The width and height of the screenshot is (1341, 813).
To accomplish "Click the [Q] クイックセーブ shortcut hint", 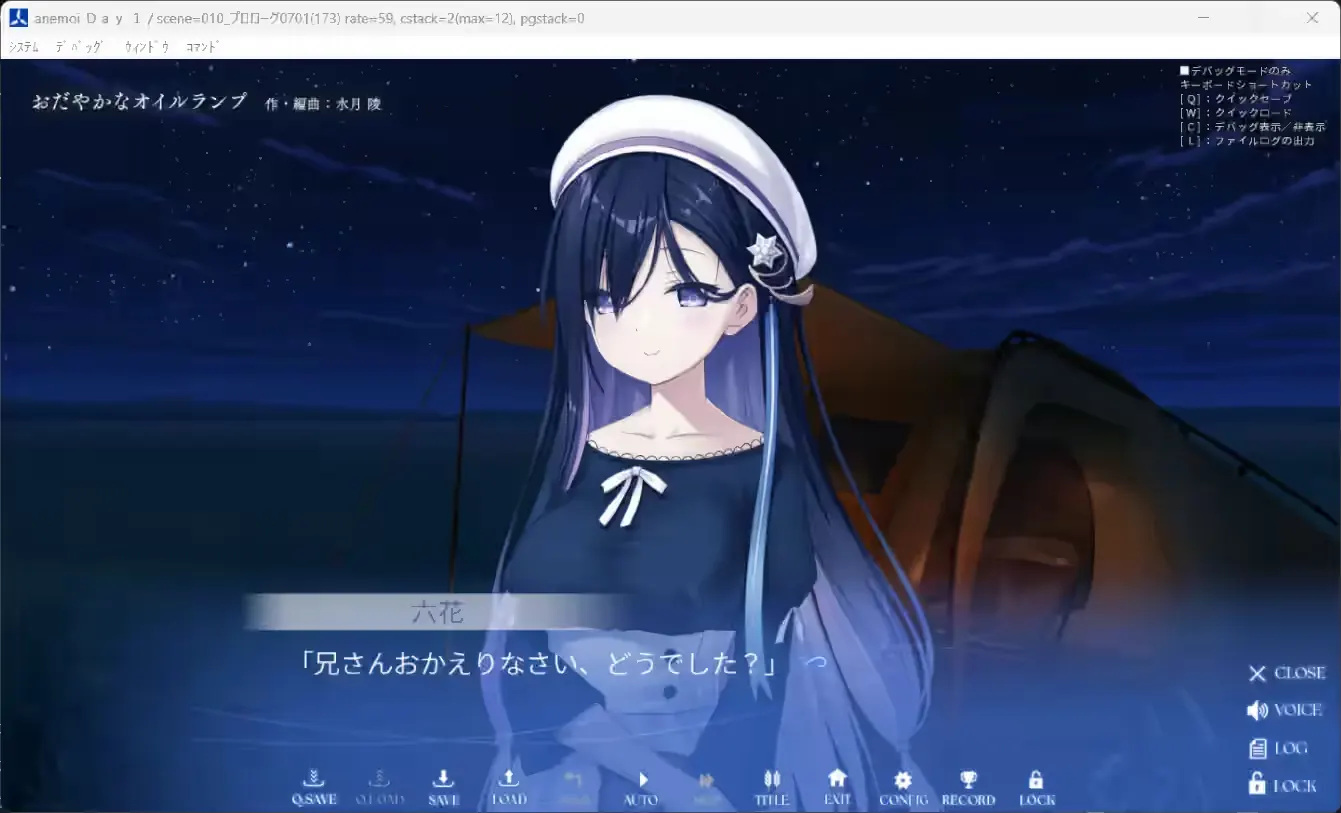I will point(1236,99).
